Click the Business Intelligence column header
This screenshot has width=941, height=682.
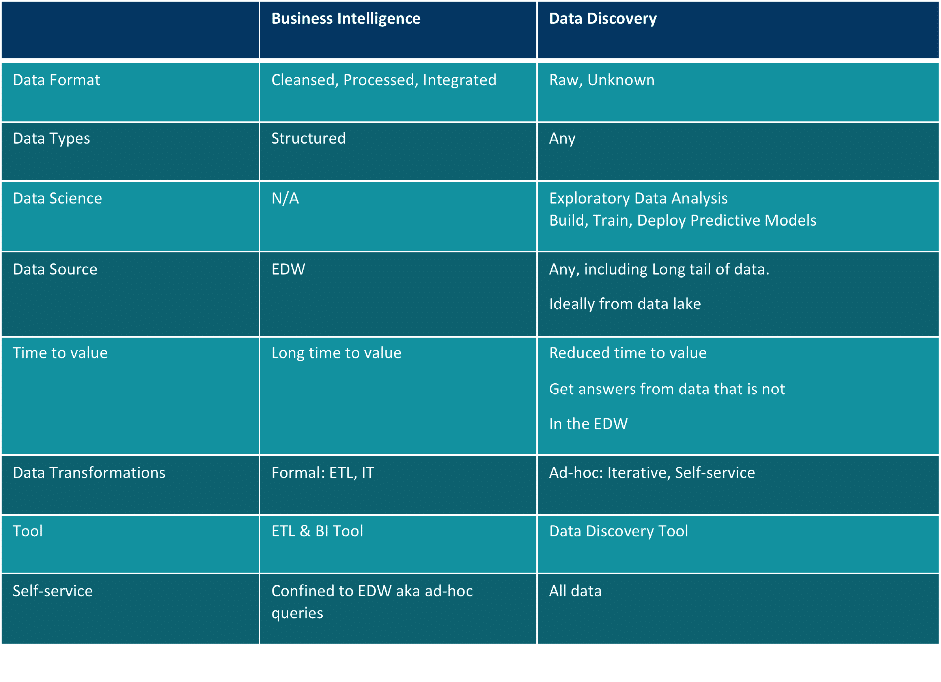pos(346,19)
